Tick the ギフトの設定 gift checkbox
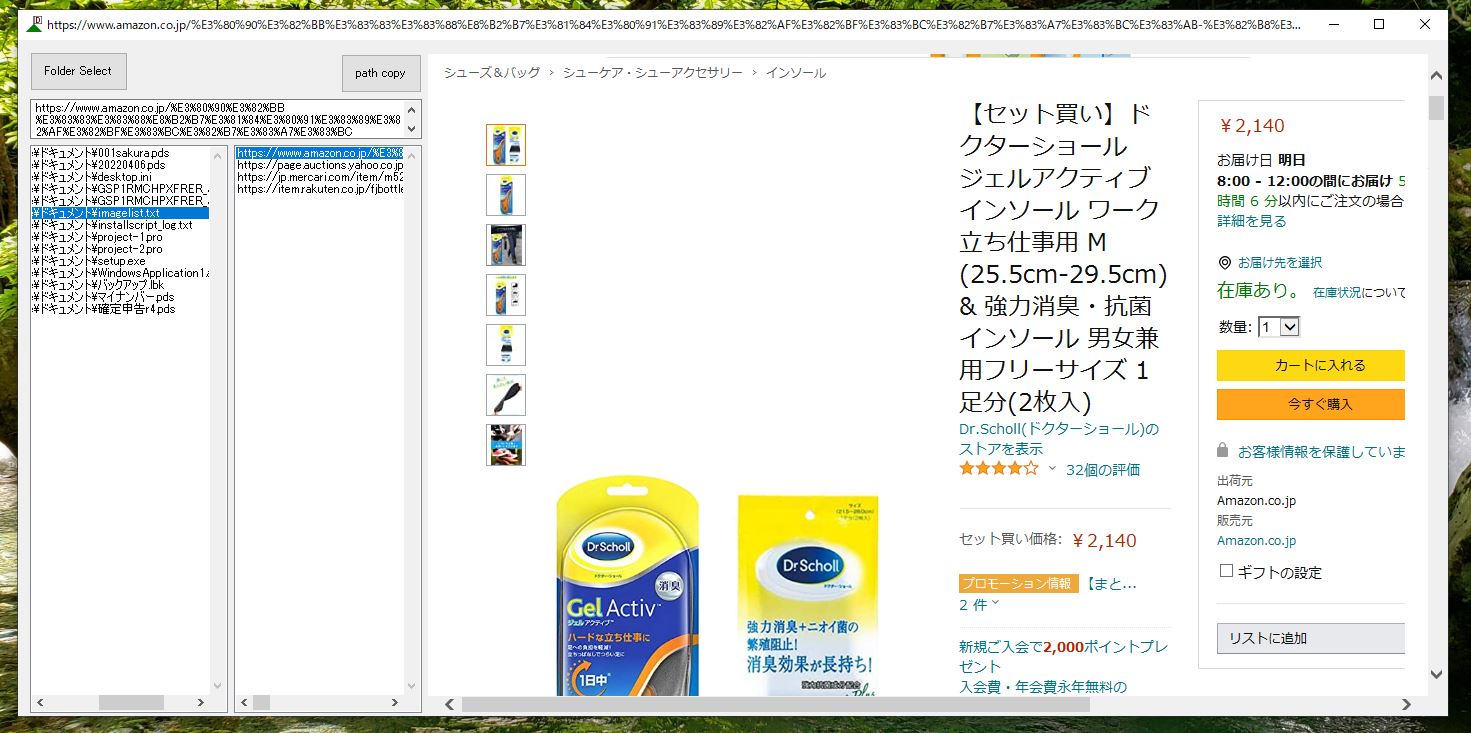This screenshot has height=733, width=1471. 1226,571
